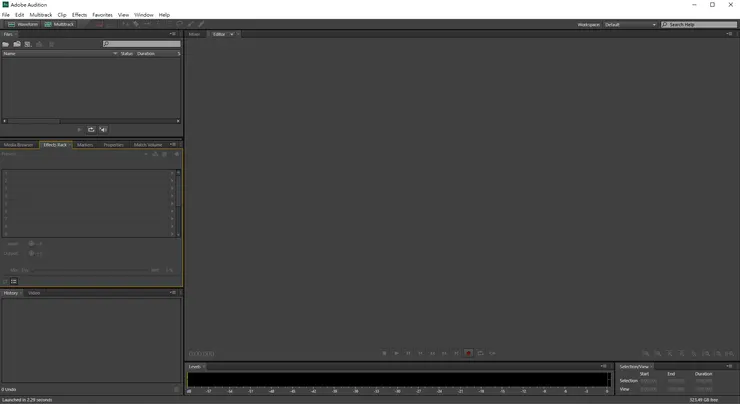The width and height of the screenshot is (740, 404).
Task: Toggle Loop Playback in transport controls
Action: (x=480, y=353)
